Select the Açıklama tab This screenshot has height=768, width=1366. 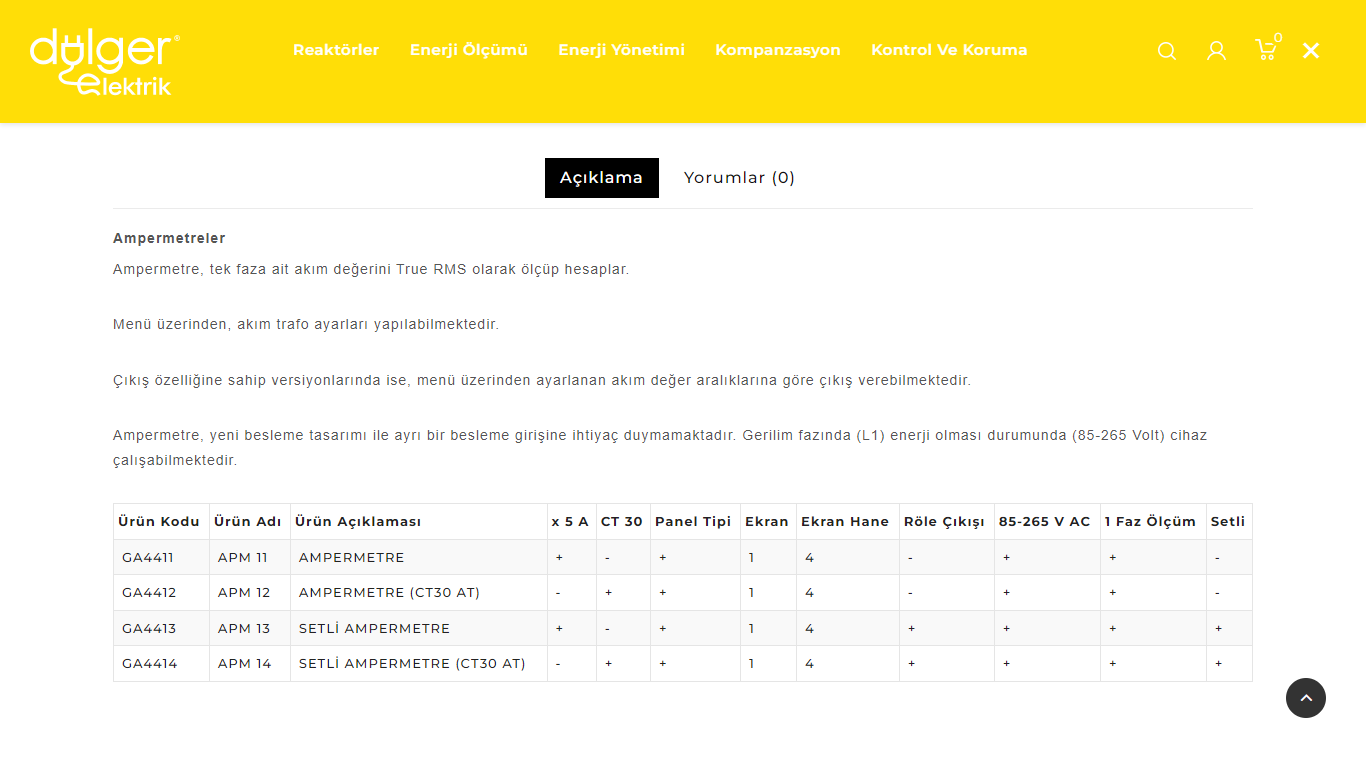[601, 178]
